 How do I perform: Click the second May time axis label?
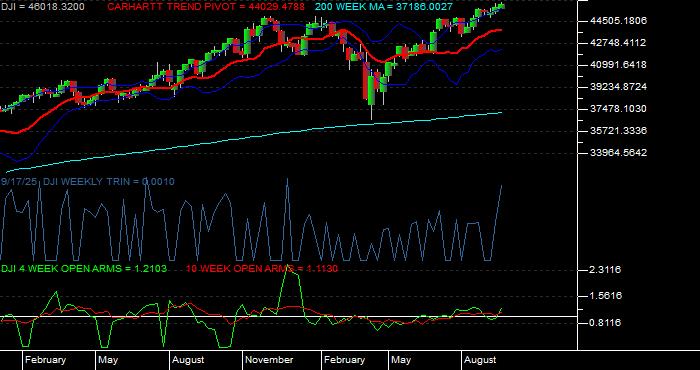tap(401, 360)
